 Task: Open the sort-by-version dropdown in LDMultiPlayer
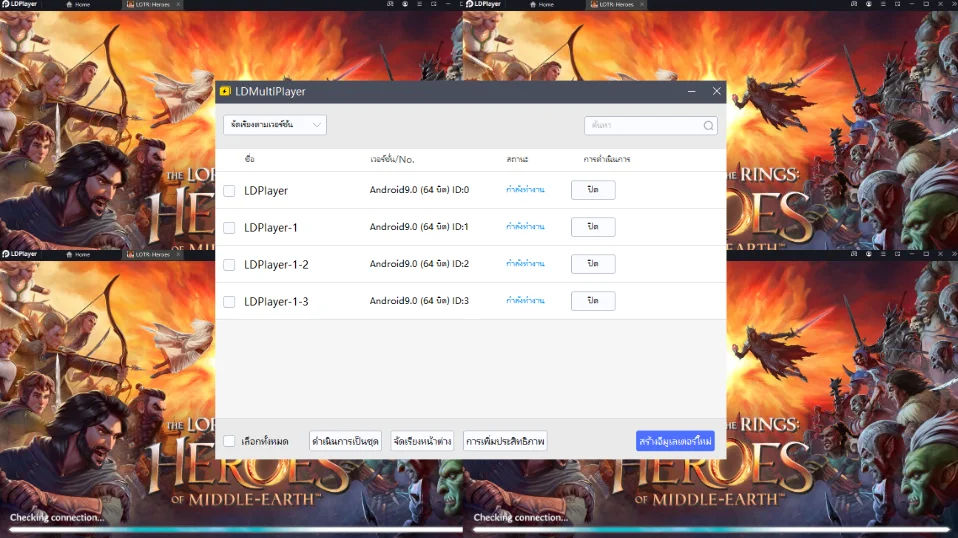click(274, 125)
